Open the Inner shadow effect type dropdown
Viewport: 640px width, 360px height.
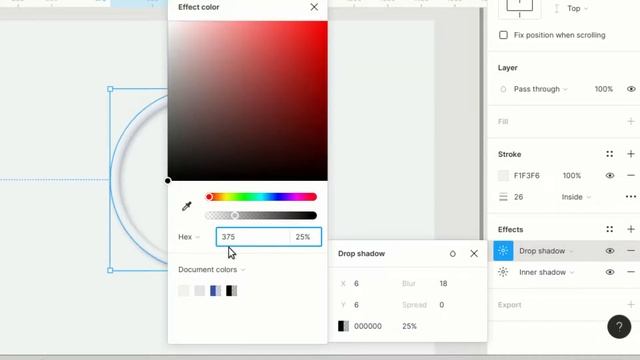(547, 272)
